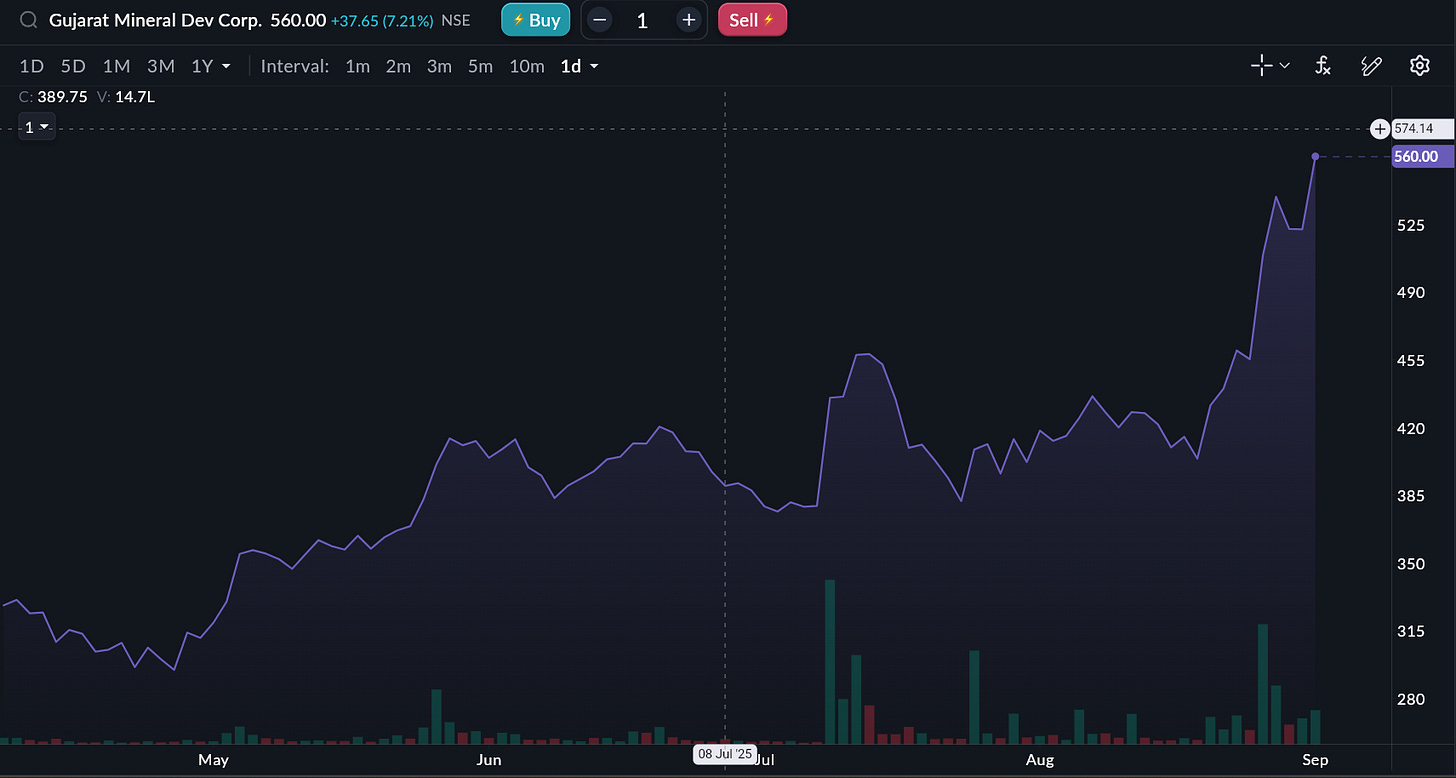The height and width of the screenshot is (778, 1456).
Task: Click the 08 Jul '25 date marker
Action: click(725, 754)
